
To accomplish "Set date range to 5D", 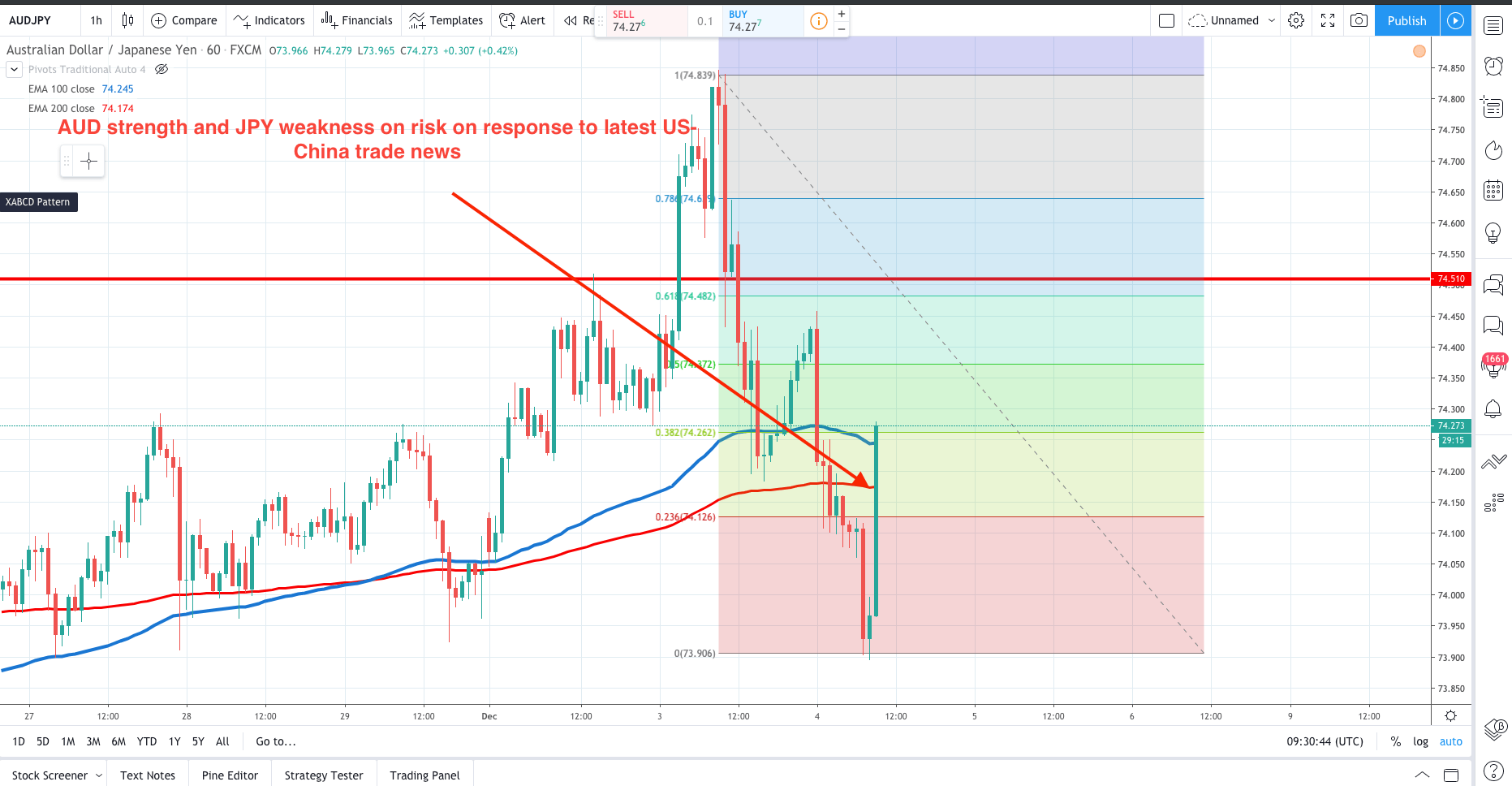I will [x=43, y=741].
